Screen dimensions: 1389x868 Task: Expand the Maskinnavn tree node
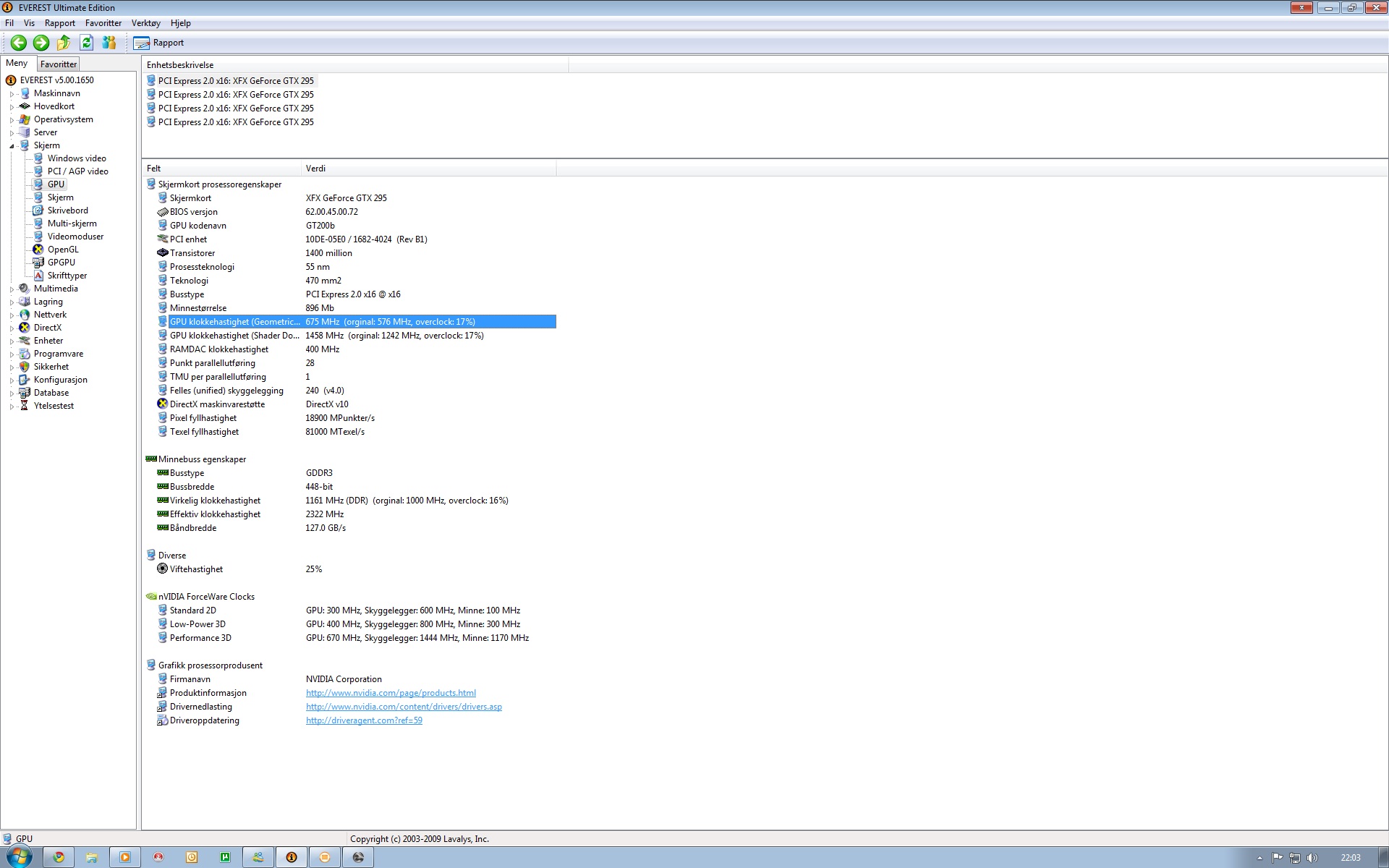pyautogui.click(x=12, y=93)
